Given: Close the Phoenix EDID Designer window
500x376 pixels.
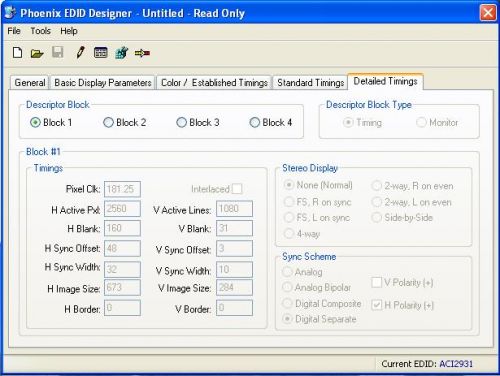Looking at the screenshot, I should 488,13.
